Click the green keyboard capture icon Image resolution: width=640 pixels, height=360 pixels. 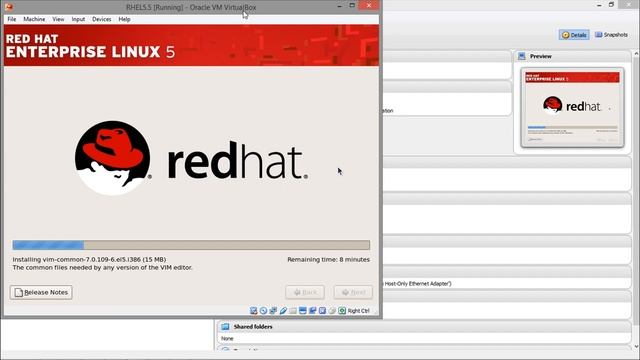click(x=342, y=311)
